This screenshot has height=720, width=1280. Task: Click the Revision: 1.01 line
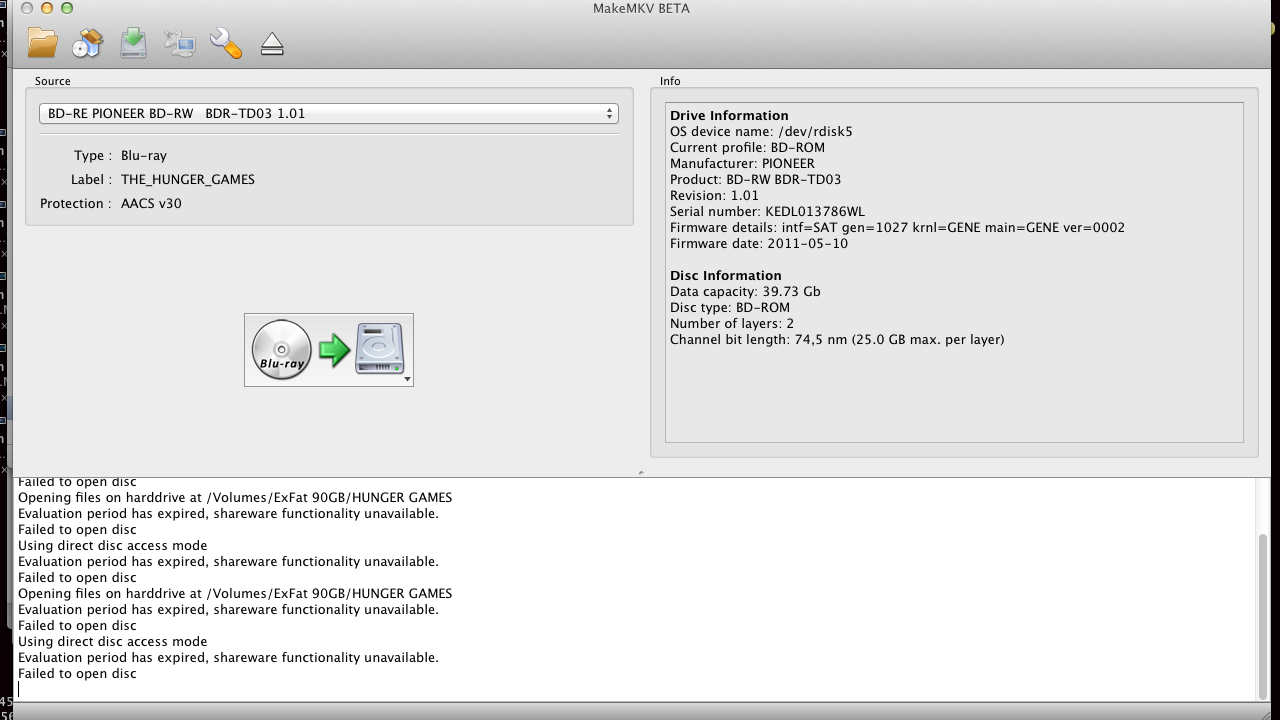click(x=714, y=196)
